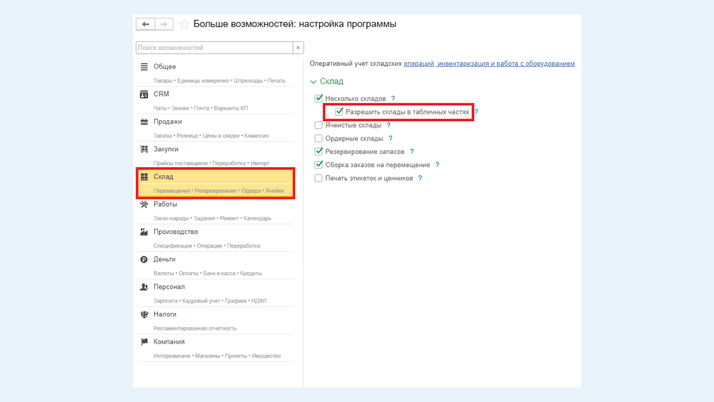
Task: Click the Налоги emblem icon
Action: click(x=144, y=314)
